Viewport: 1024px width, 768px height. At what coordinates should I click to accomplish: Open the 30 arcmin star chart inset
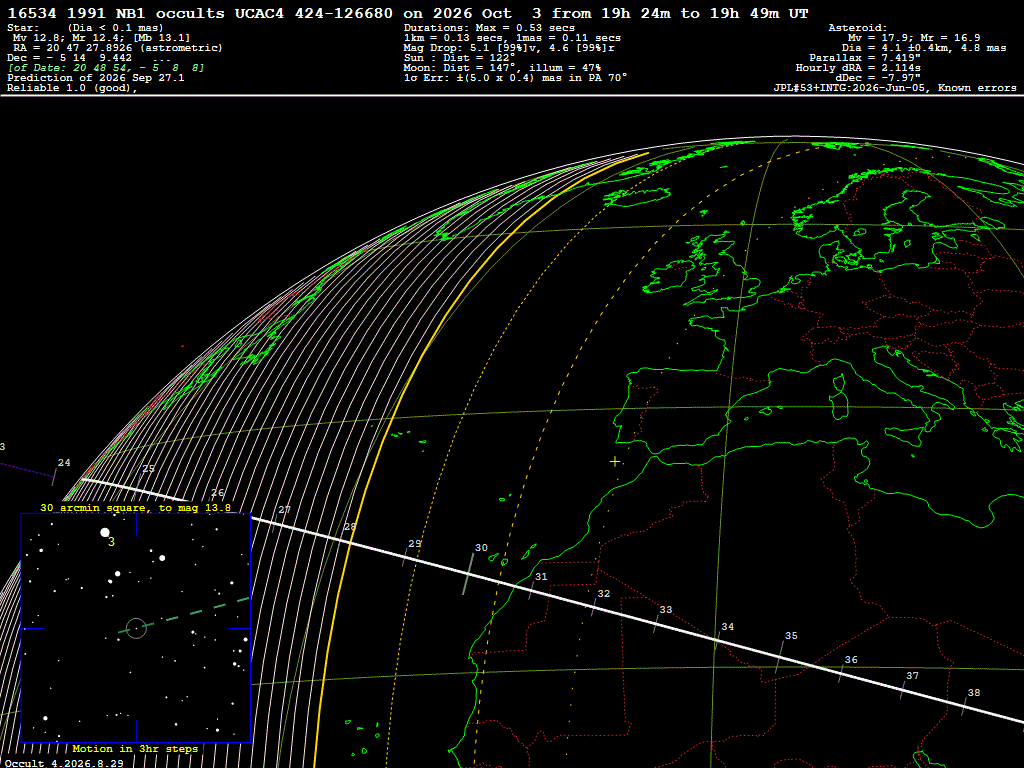136,628
